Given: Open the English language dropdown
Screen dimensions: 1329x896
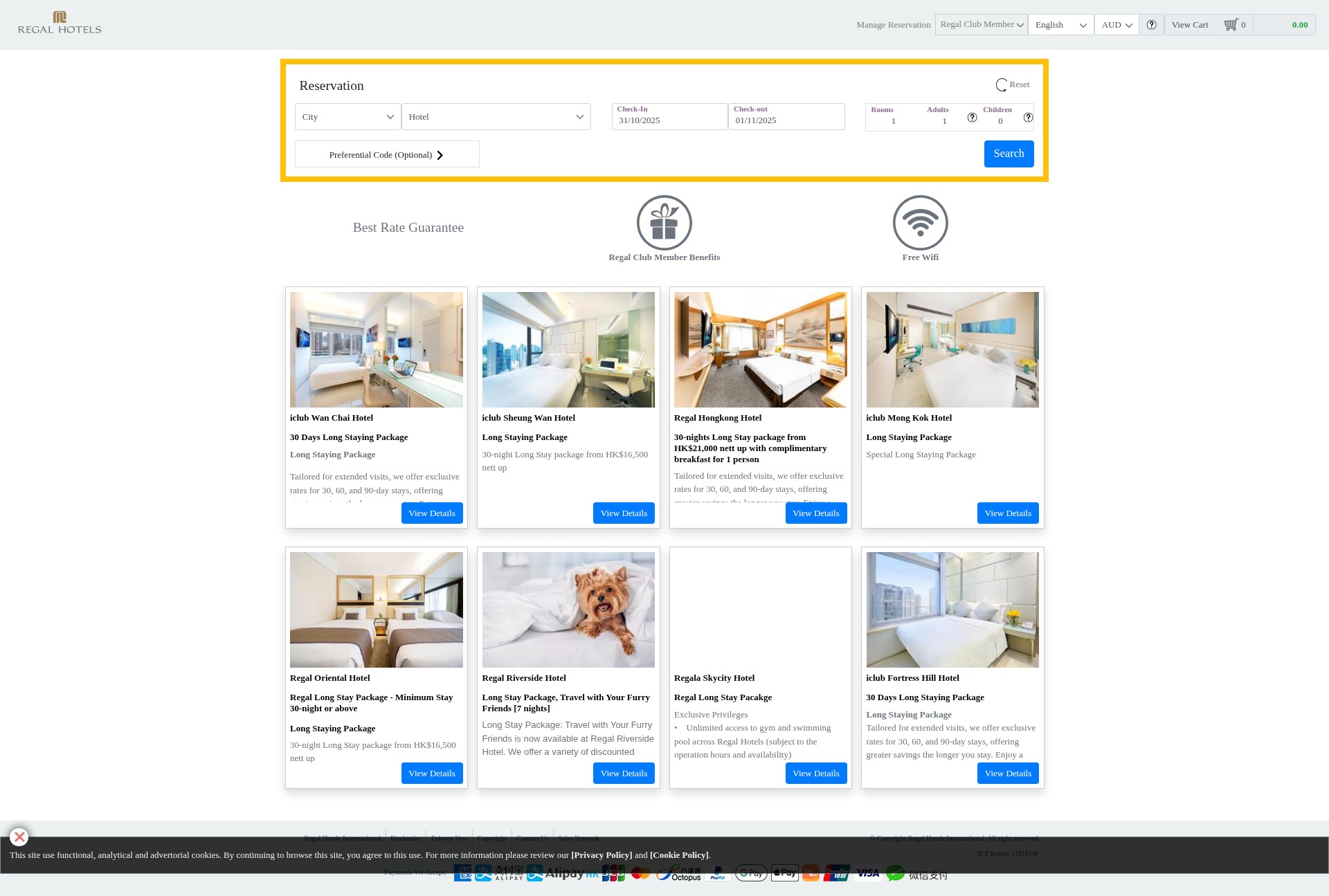Looking at the screenshot, I should [1060, 25].
